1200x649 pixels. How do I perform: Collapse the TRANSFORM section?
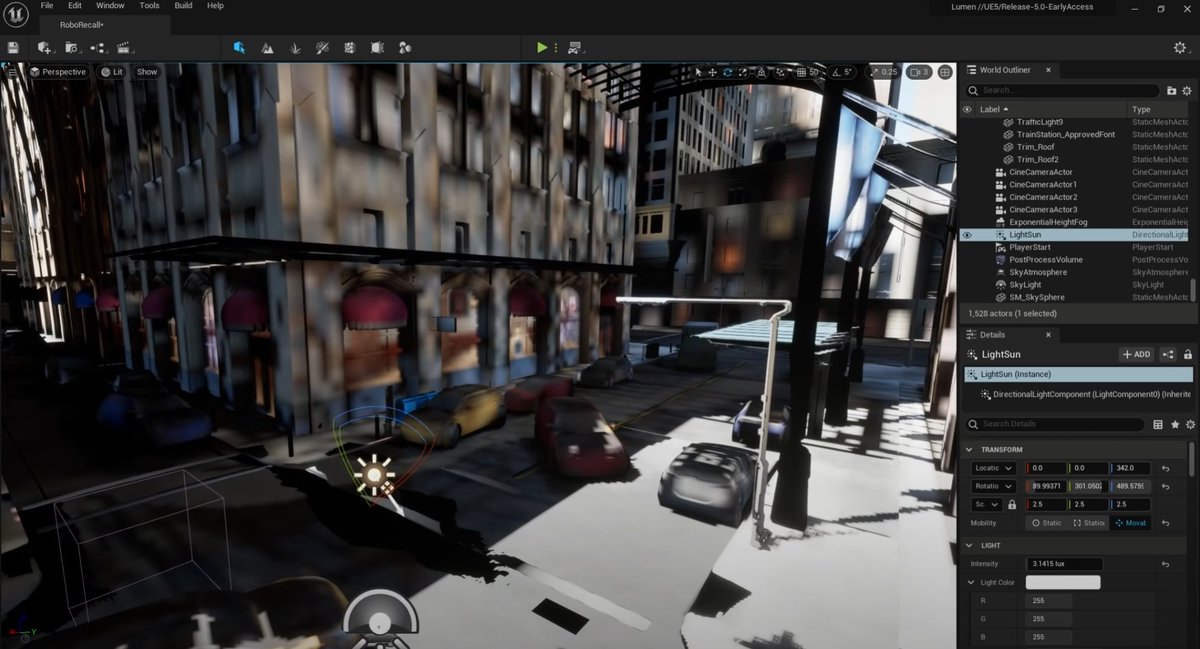(x=970, y=449)
